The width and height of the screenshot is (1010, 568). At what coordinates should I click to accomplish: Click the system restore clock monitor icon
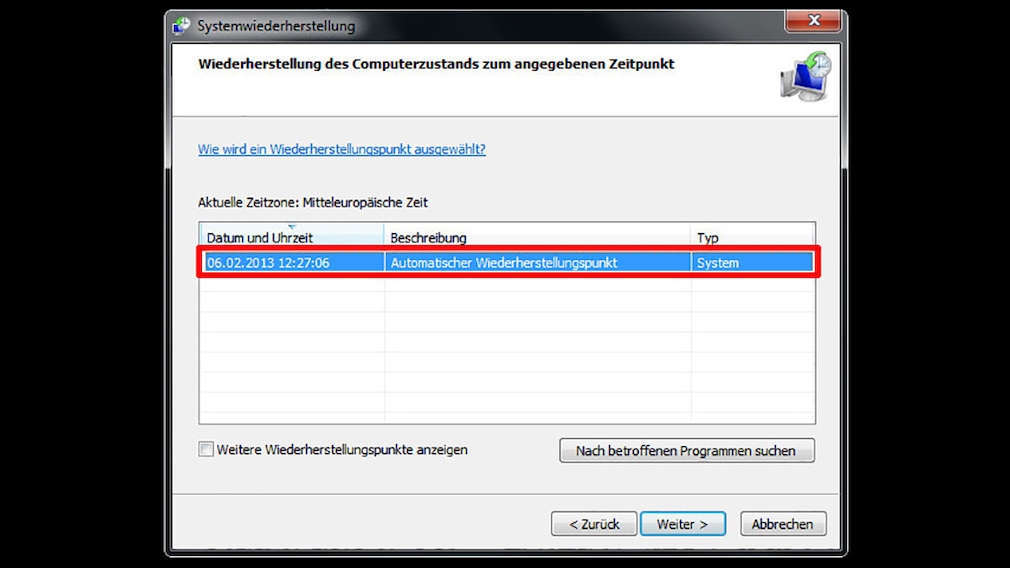806,77
